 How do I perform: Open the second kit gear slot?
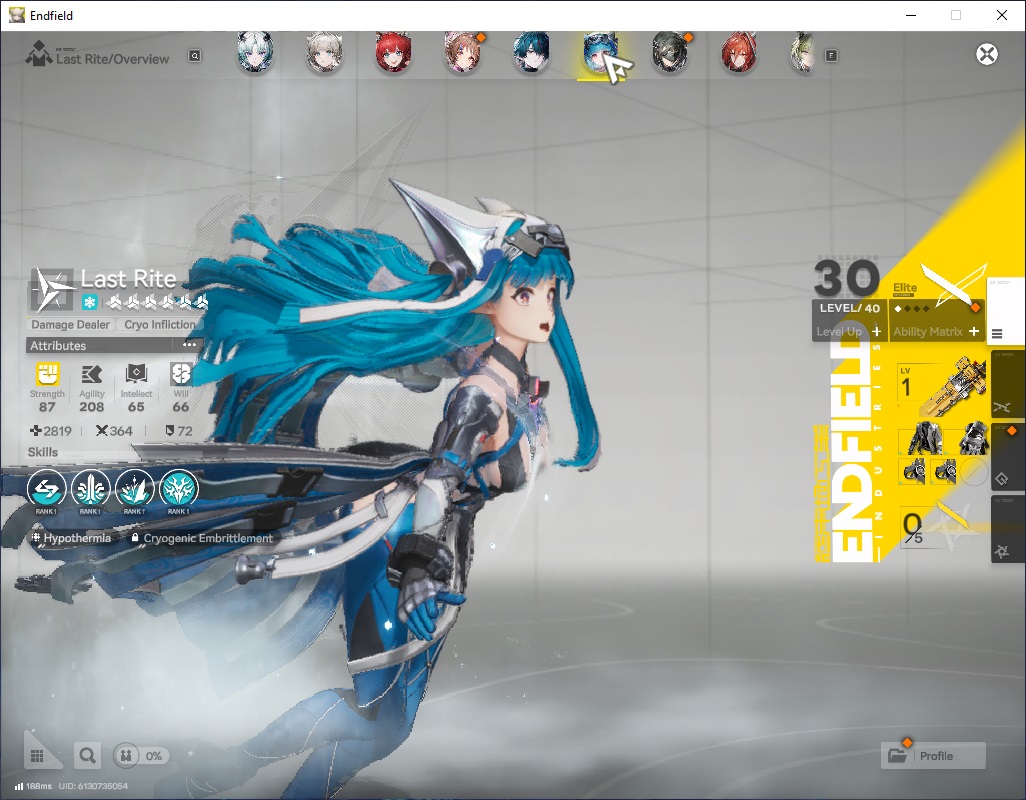(x=944, y=471)
